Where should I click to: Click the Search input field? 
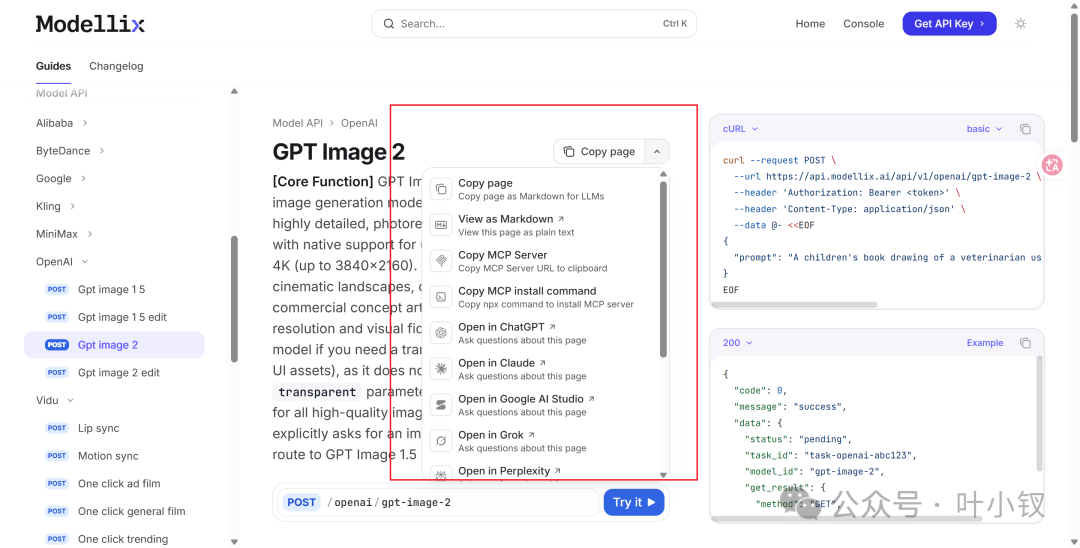coord(534,23)
